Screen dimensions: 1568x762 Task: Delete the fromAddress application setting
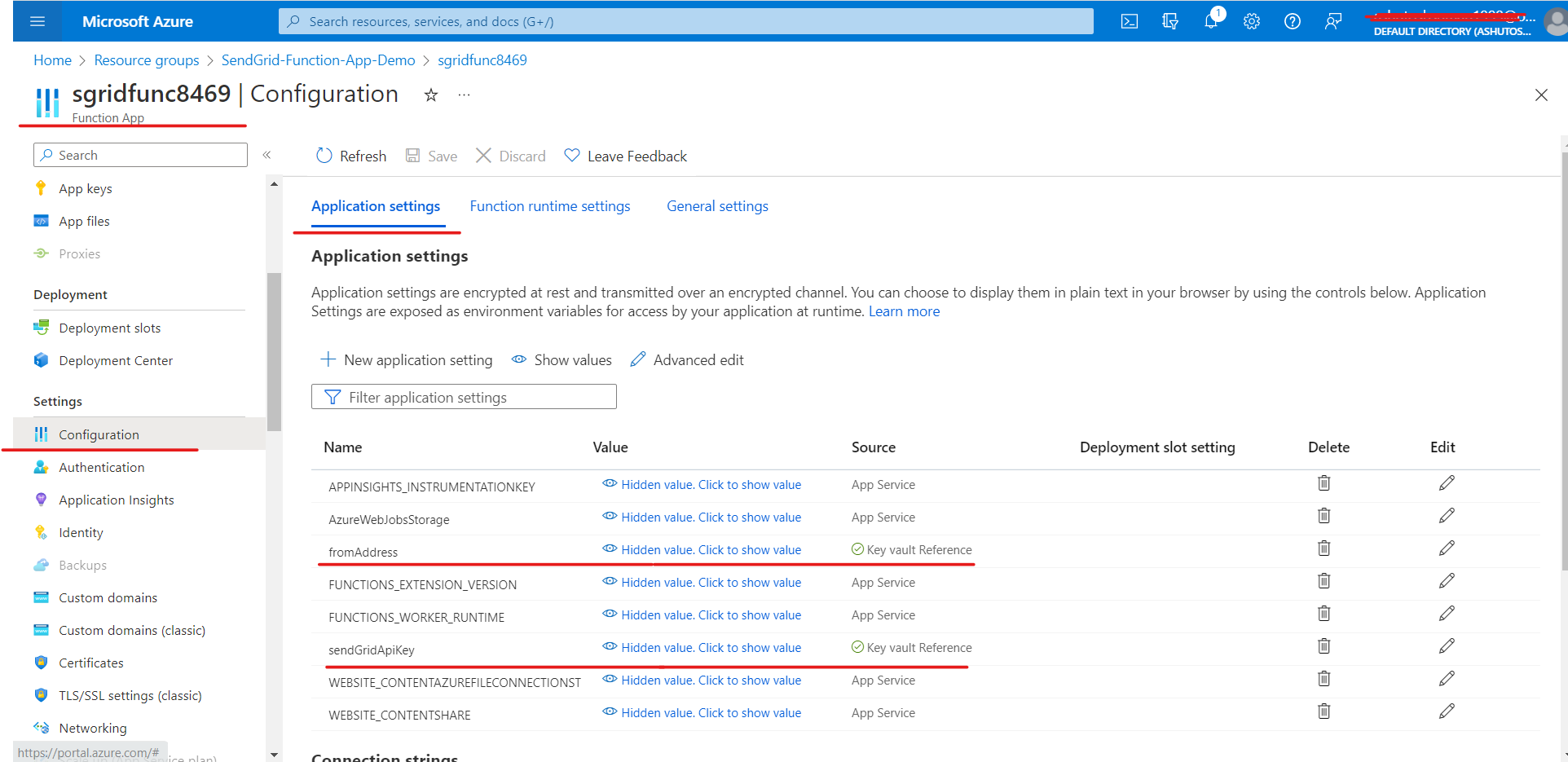coord(1323,548)
